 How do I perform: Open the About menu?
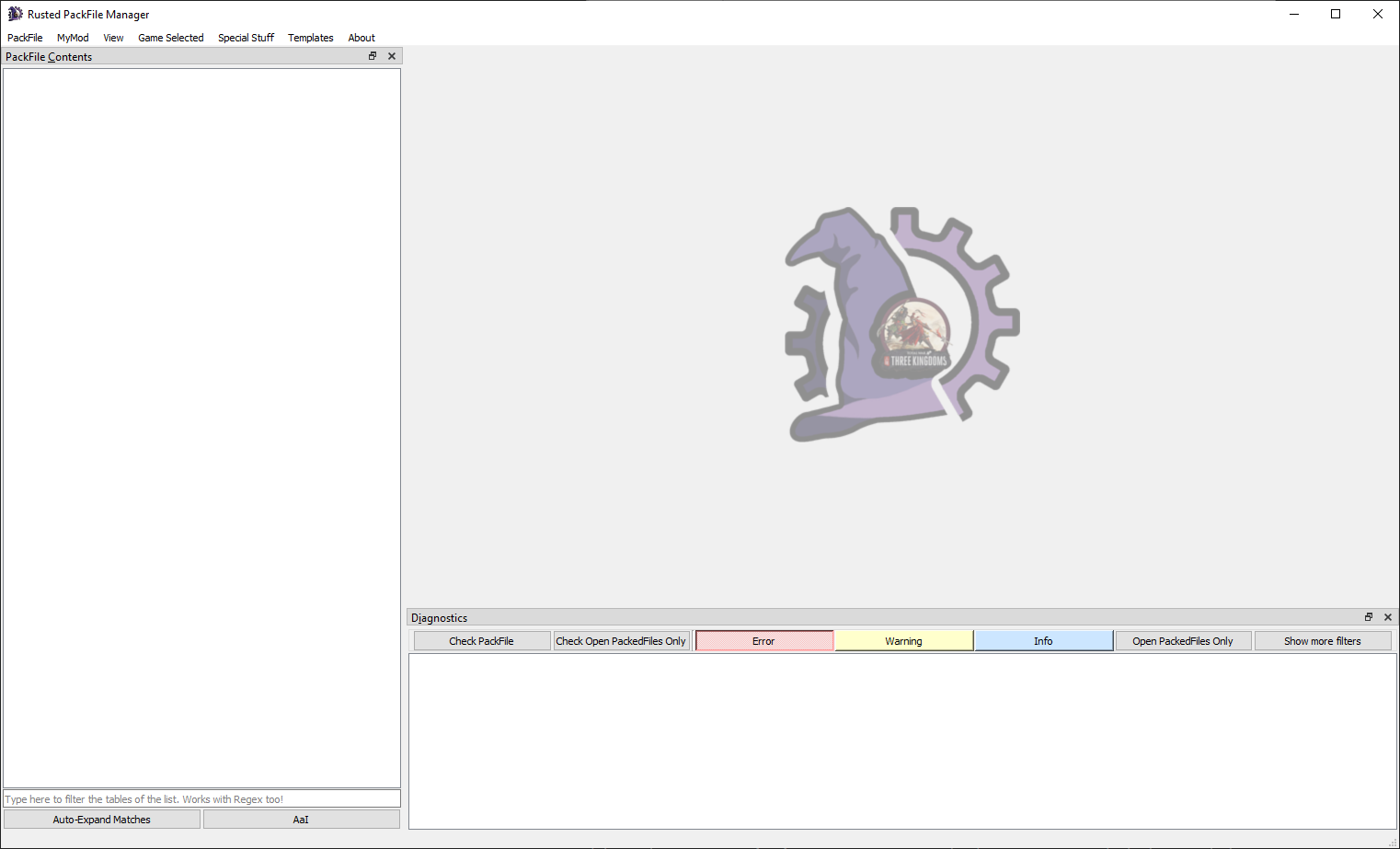[x=361, y=38]
